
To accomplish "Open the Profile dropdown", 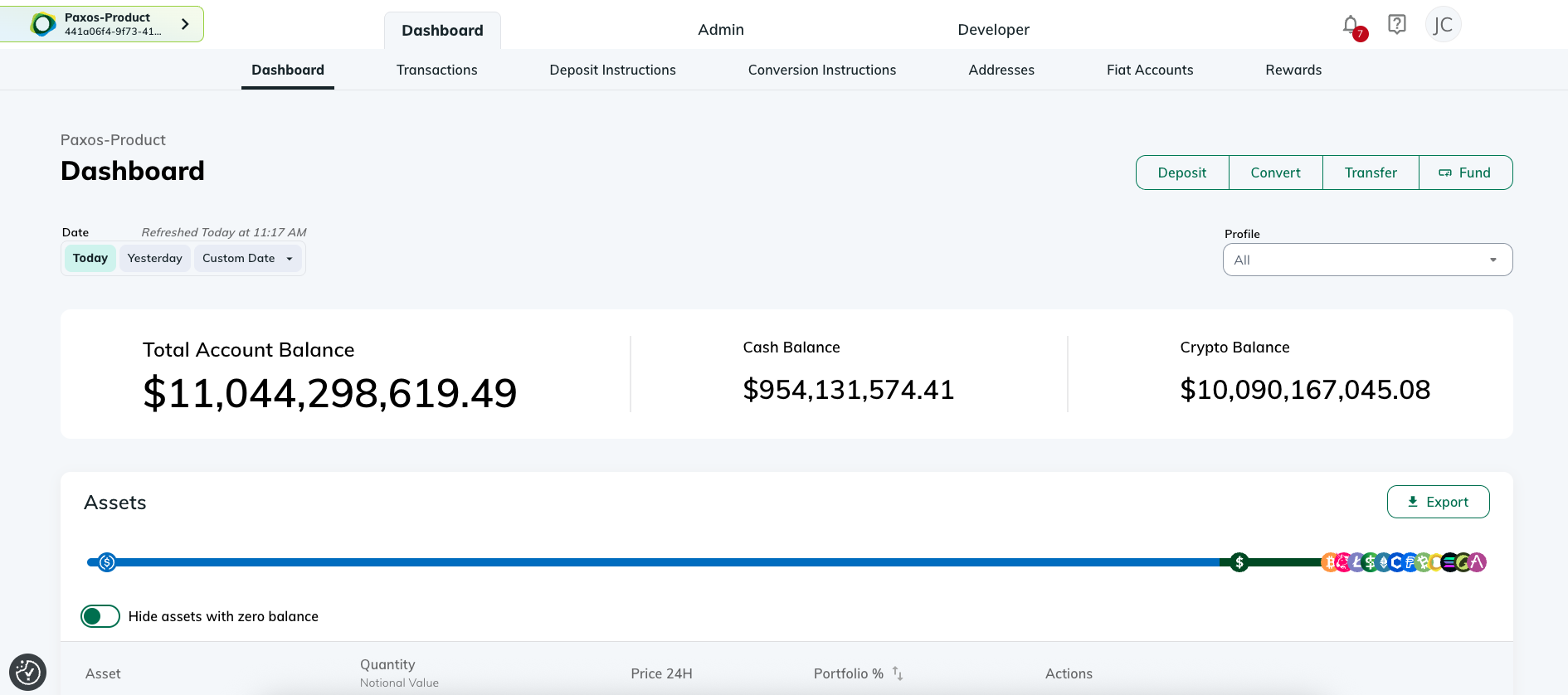I will coord(1367,260).
